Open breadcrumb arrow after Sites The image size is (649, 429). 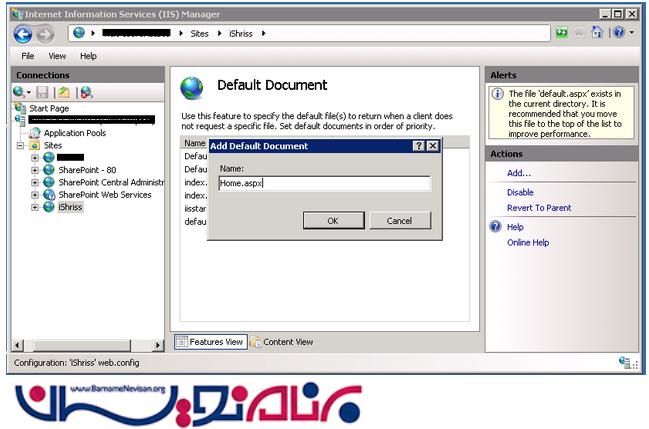[219, 34]
